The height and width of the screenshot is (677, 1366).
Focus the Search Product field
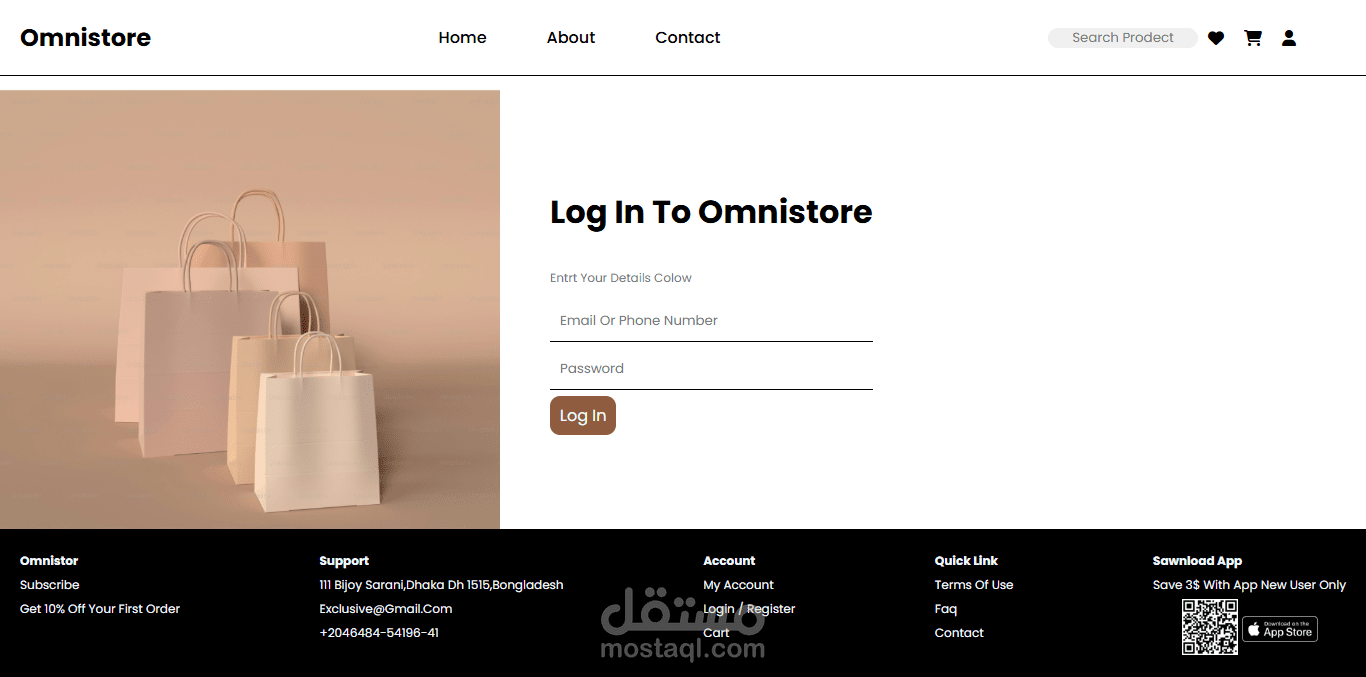pyautogui.click(x=1123, y=38)
